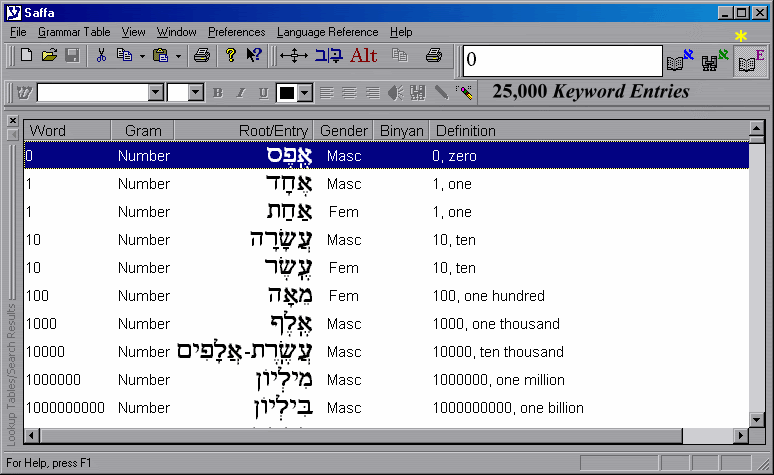Click the grid table icon next to the speaker
This screenshot has width=774, height=475.
(418, 92)
